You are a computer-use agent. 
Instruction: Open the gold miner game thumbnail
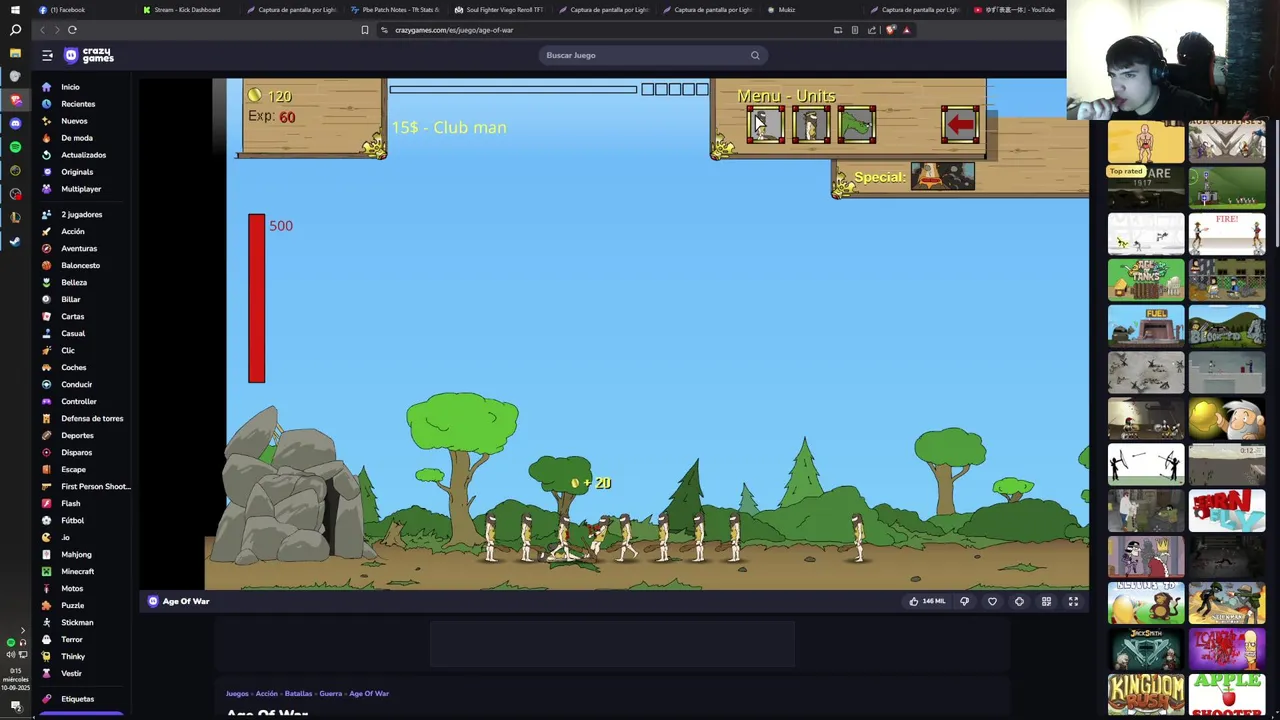pyautogui.click(x=1227, y=419)
